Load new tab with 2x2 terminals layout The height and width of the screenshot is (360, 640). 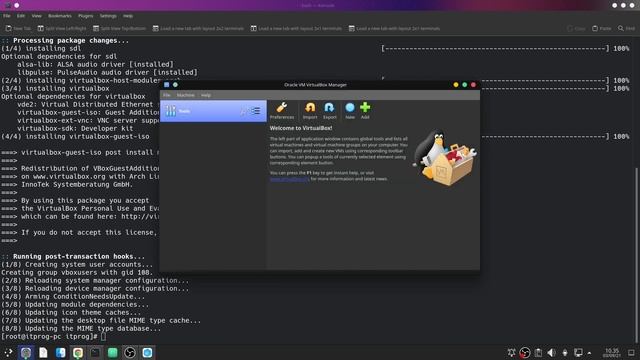[198, 29]
